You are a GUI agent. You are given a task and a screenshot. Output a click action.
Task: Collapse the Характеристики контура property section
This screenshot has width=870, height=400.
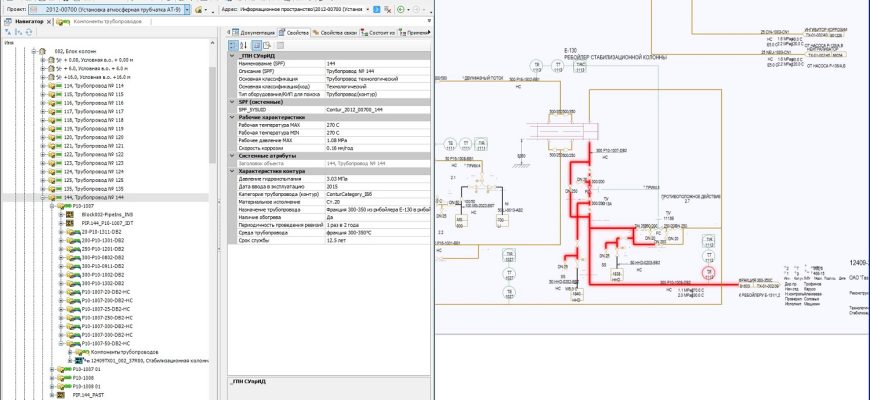click(x=232, y=169)
